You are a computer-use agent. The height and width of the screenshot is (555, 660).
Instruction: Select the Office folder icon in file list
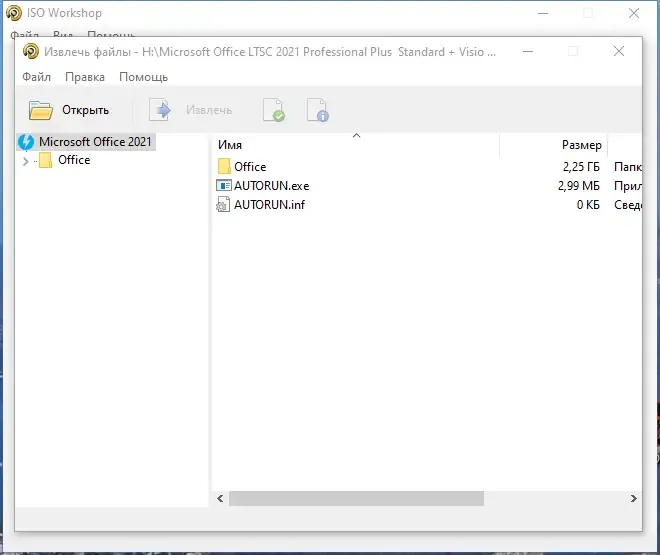pyautogui.click(x=224, y=166)
